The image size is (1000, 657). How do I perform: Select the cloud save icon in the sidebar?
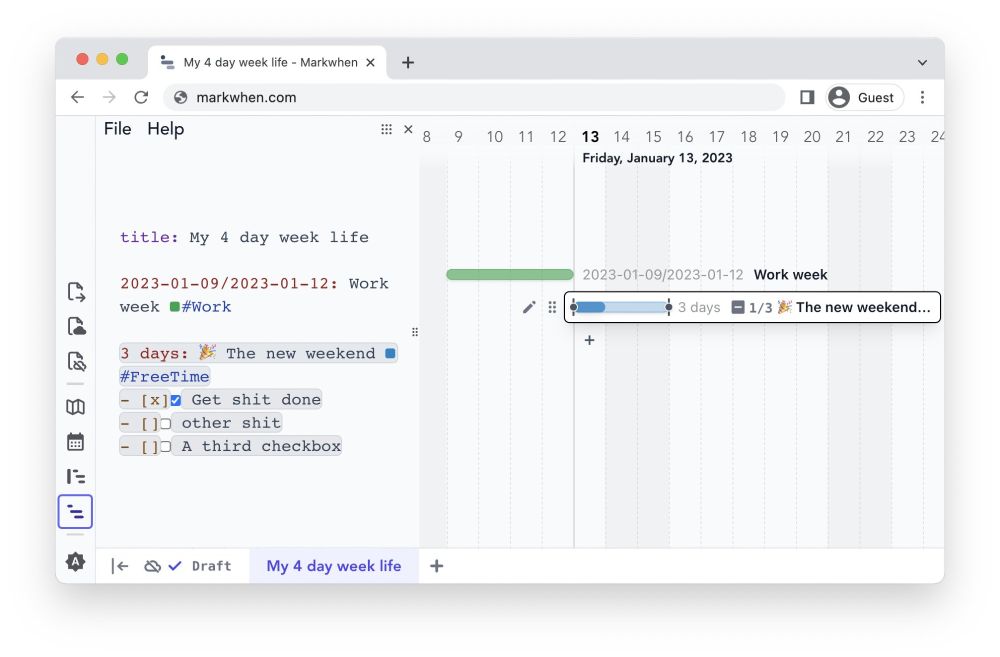click(75, 325)
